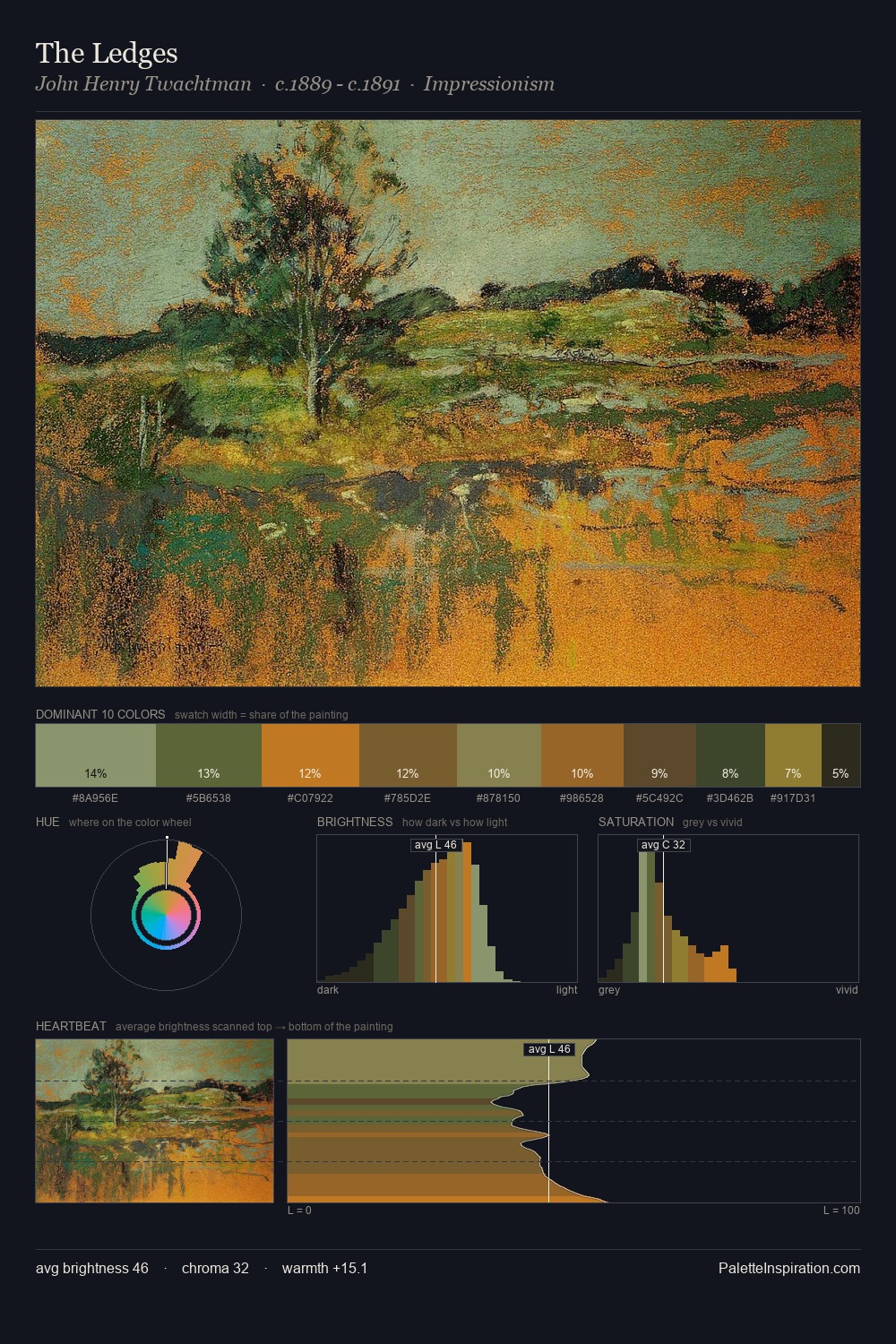
Task: Click the 'DOMINANT 10 COLORS' heading
Action: tap(100, 715)
